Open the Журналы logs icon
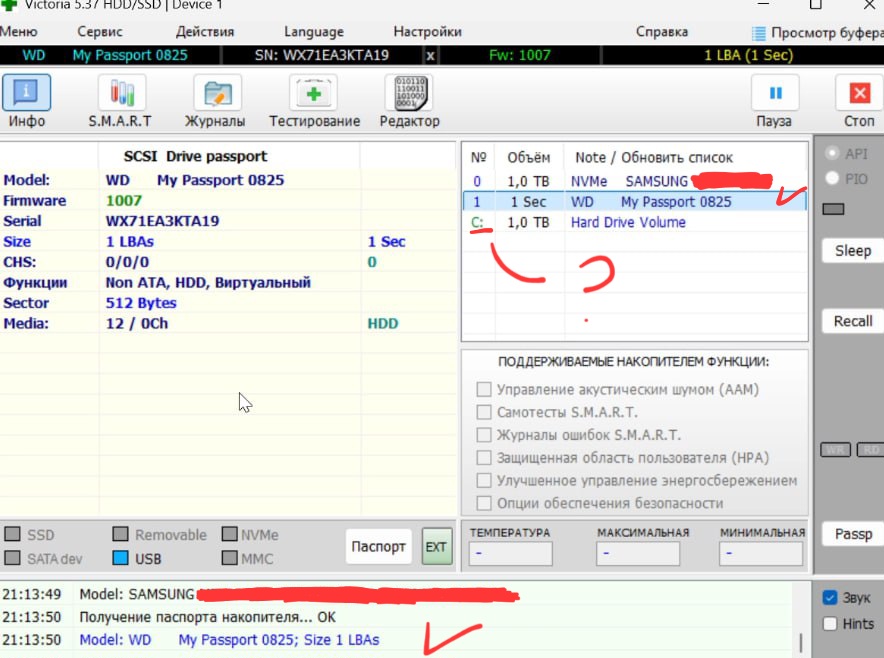Viewport: 884px width, 658px height. 217,92
